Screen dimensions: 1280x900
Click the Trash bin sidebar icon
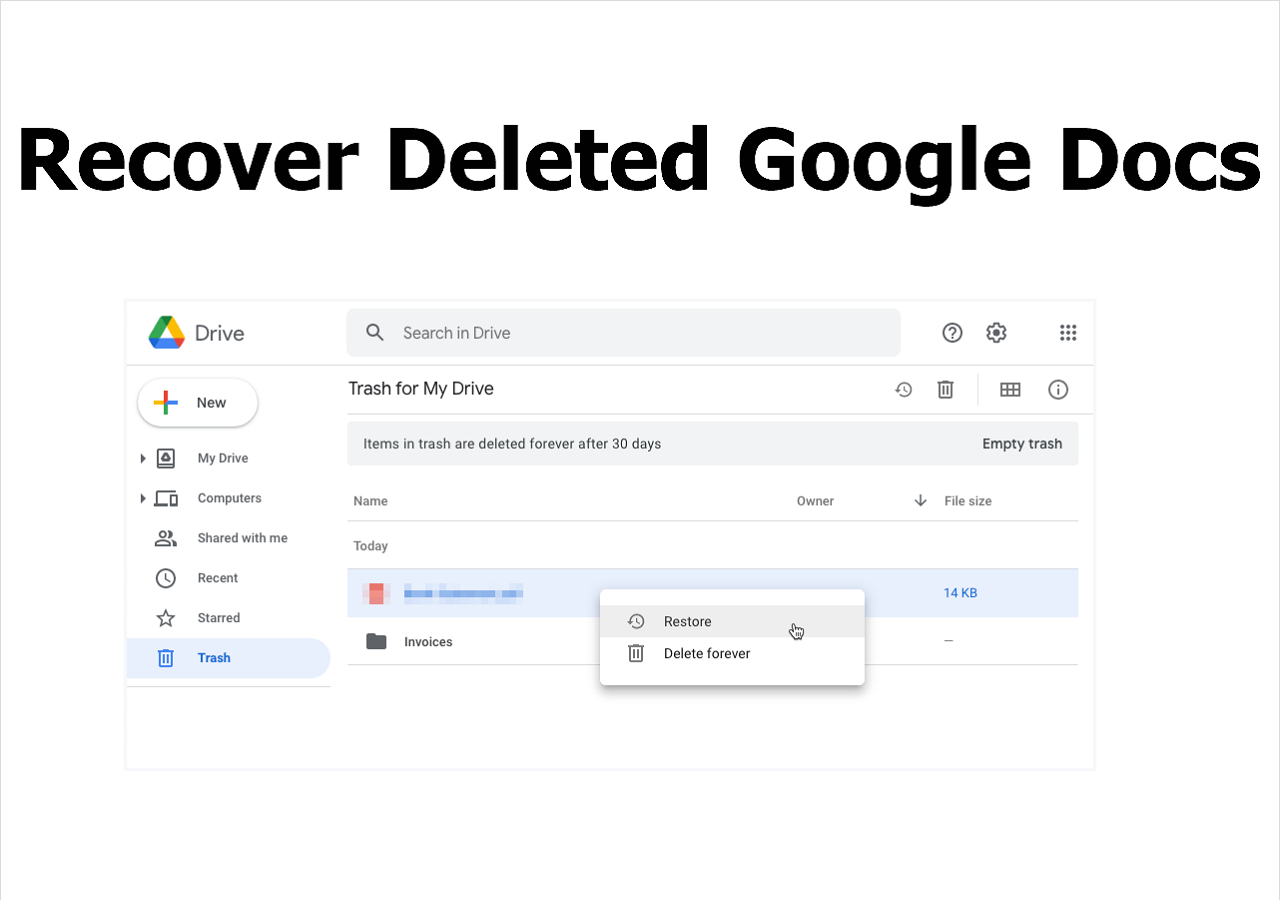pos(166,658)
